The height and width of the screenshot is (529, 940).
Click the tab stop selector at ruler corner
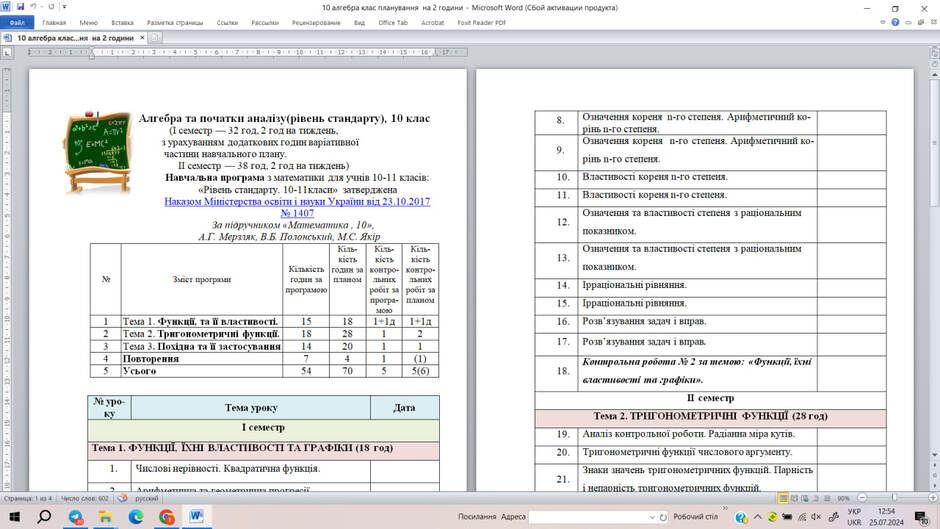pyautogui.click(x=7, y=53)
